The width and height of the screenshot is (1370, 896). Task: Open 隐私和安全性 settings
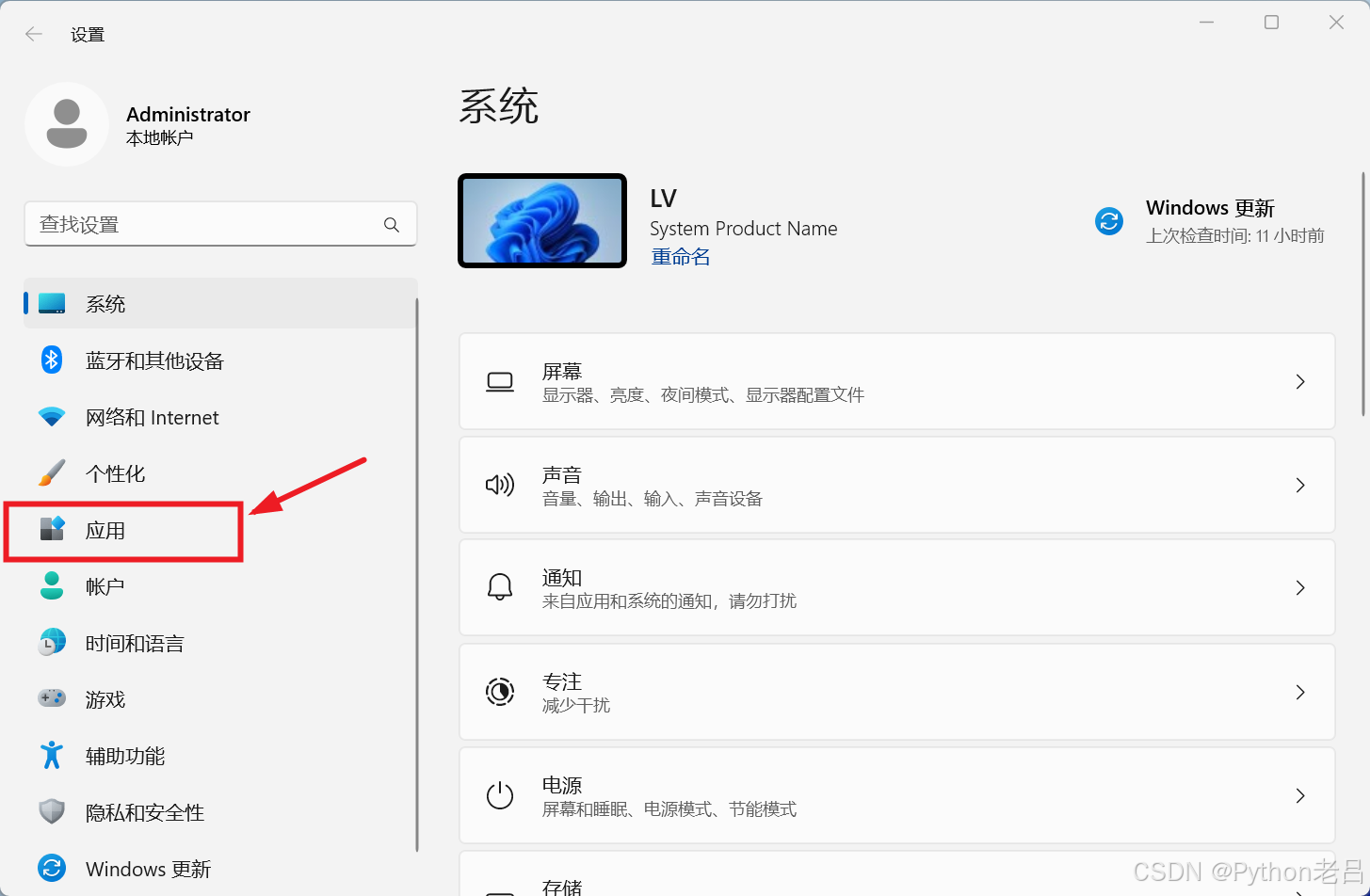pos(220,812)
